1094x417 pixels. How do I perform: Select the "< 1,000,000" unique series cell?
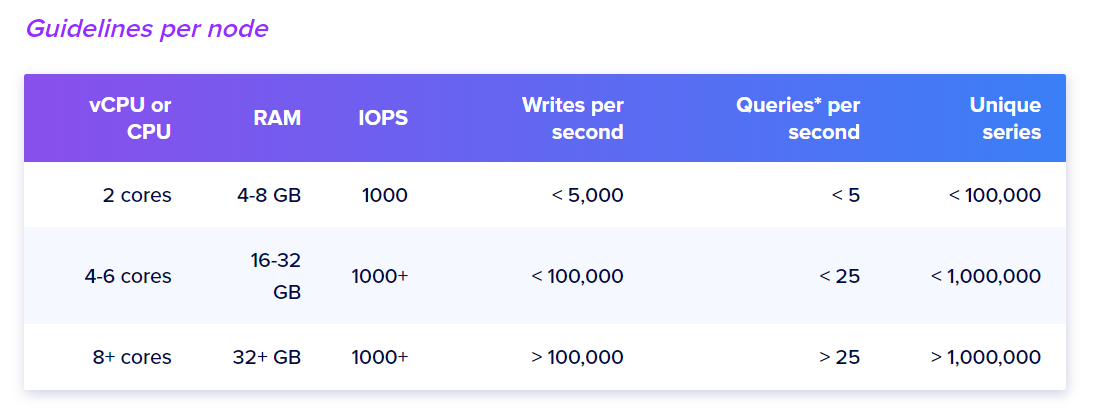986,276
